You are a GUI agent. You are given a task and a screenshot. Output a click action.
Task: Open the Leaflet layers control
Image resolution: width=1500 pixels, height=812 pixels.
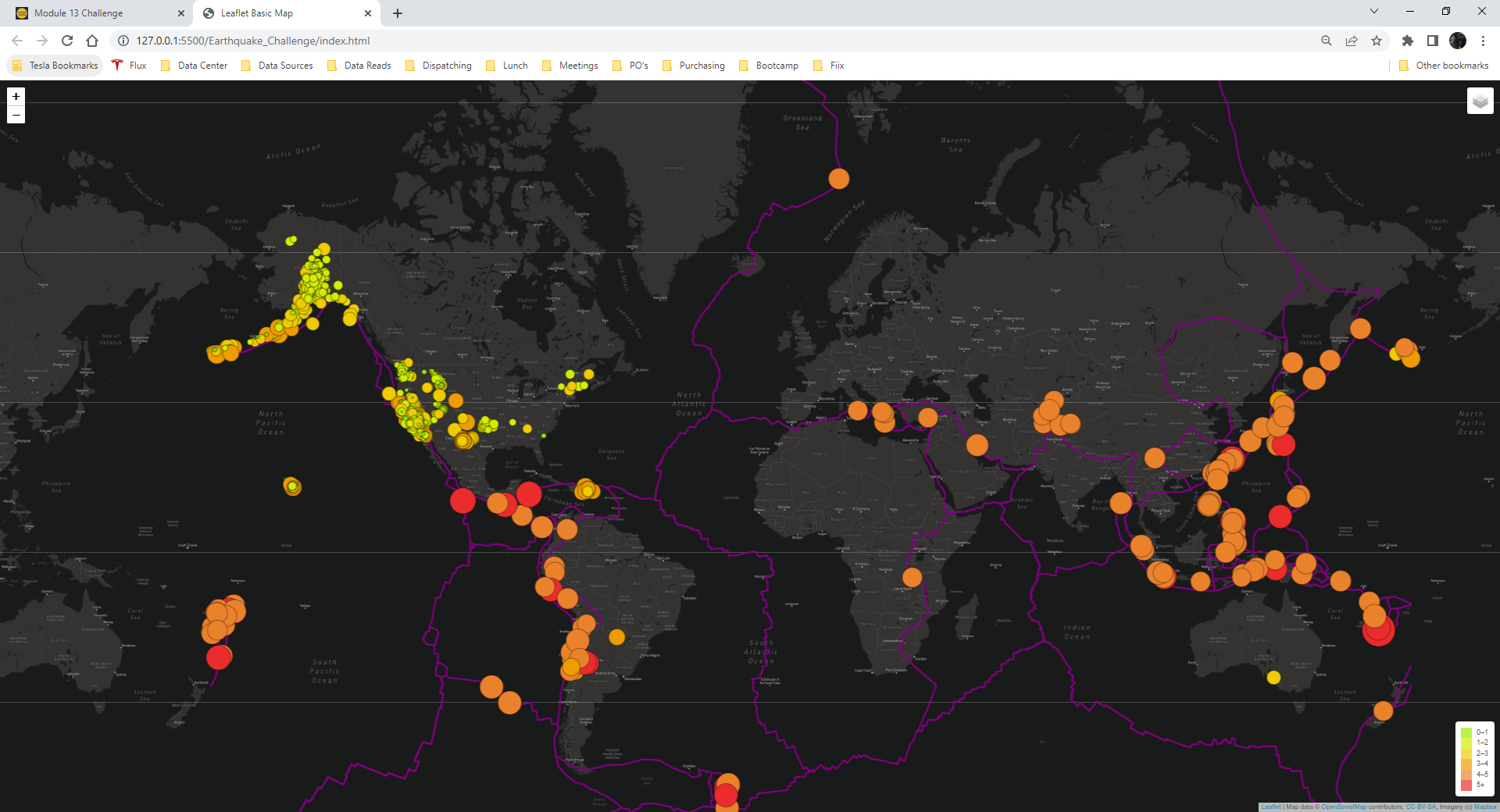point(1480,100)
